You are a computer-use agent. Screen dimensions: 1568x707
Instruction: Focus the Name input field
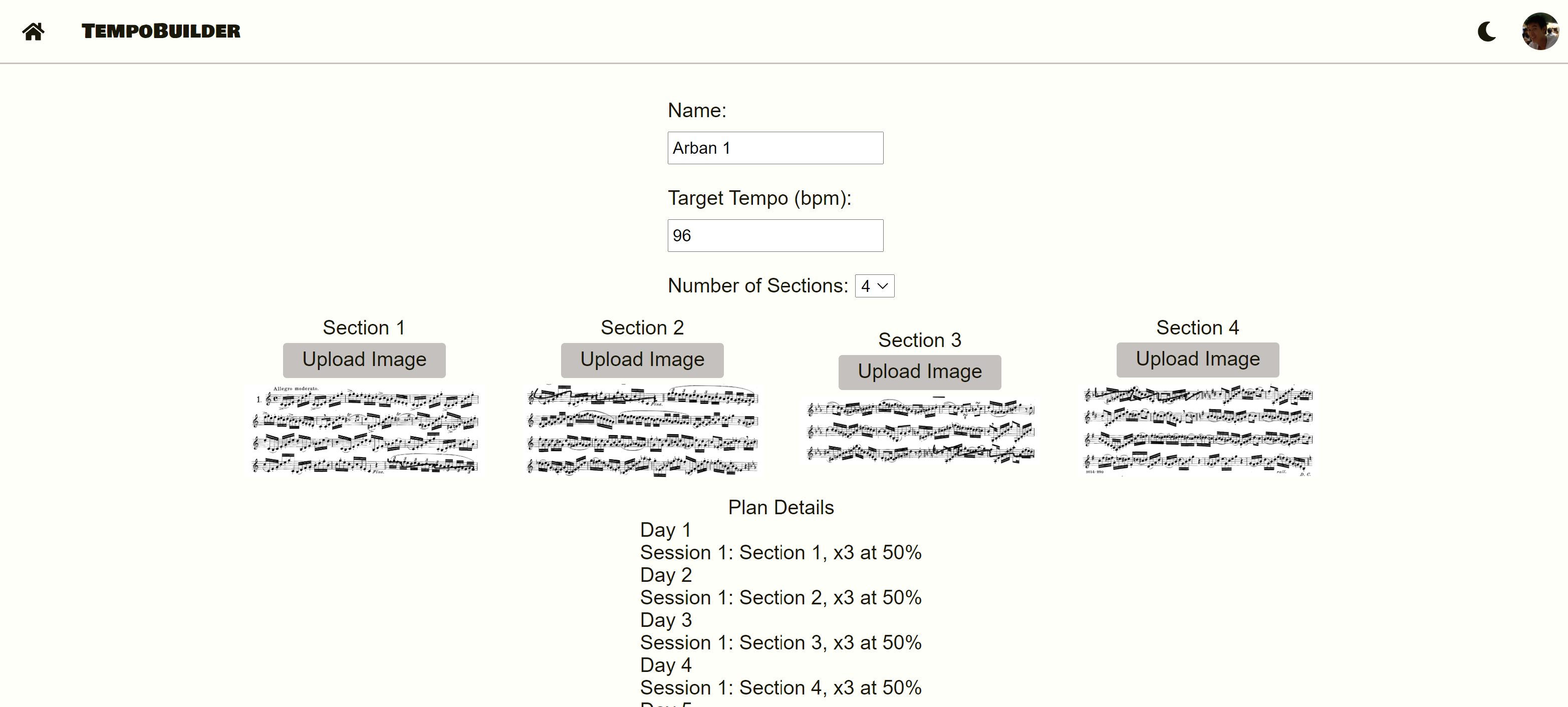[775, 148]
